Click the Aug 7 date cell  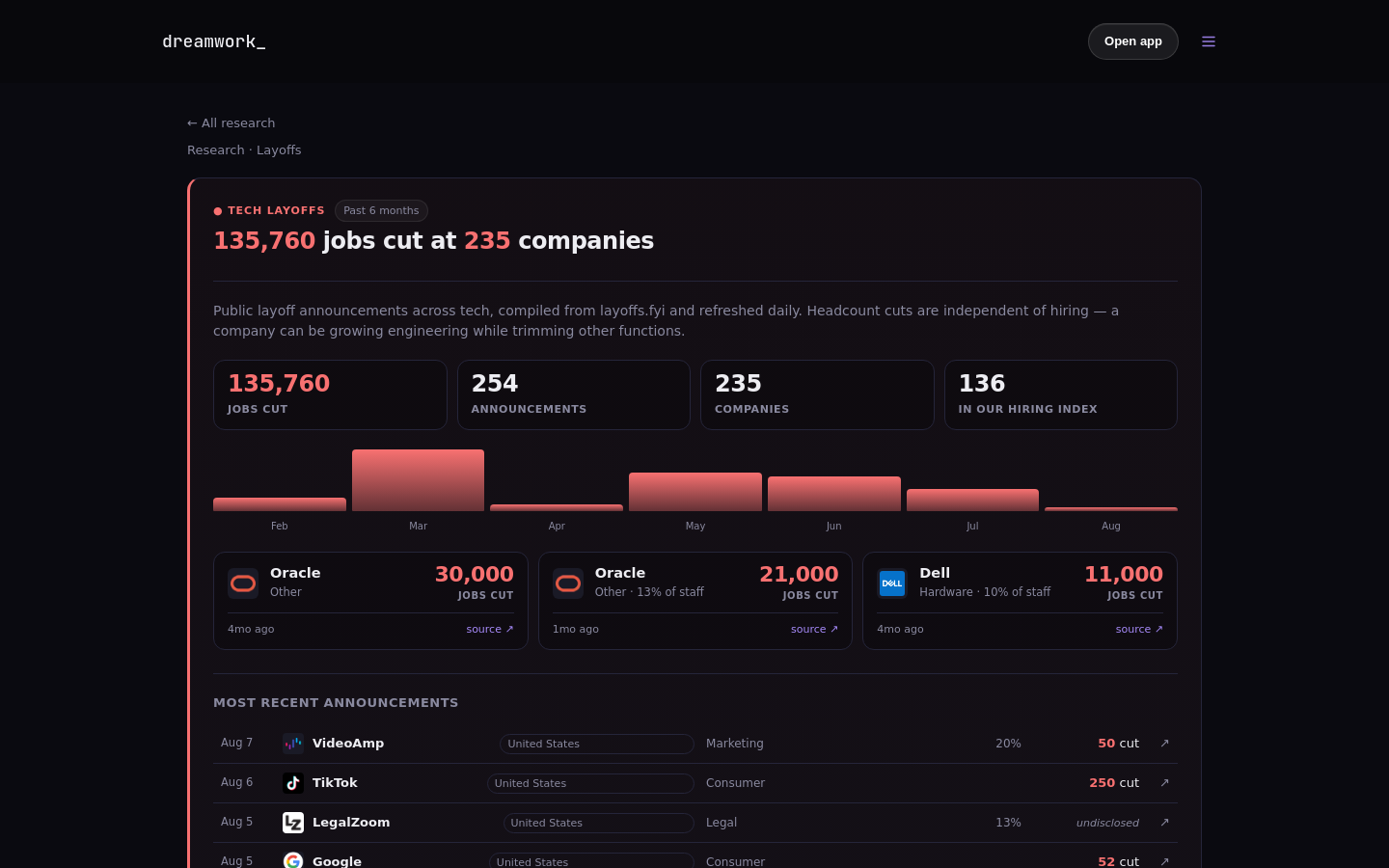point(236,743)
